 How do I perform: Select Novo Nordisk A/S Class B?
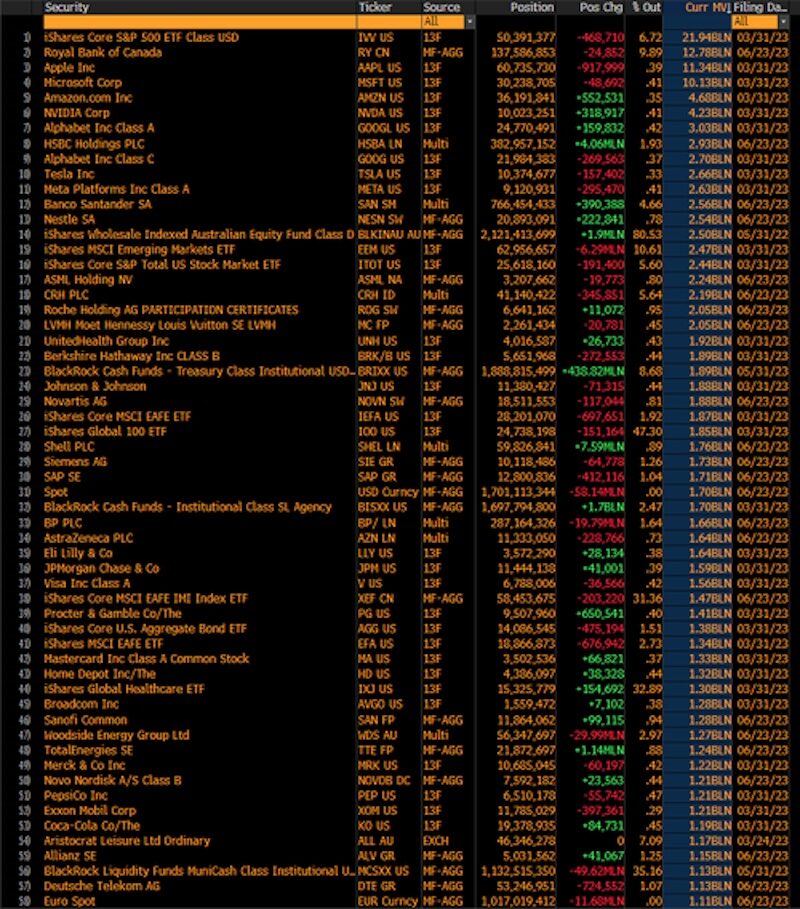[112, 780]
